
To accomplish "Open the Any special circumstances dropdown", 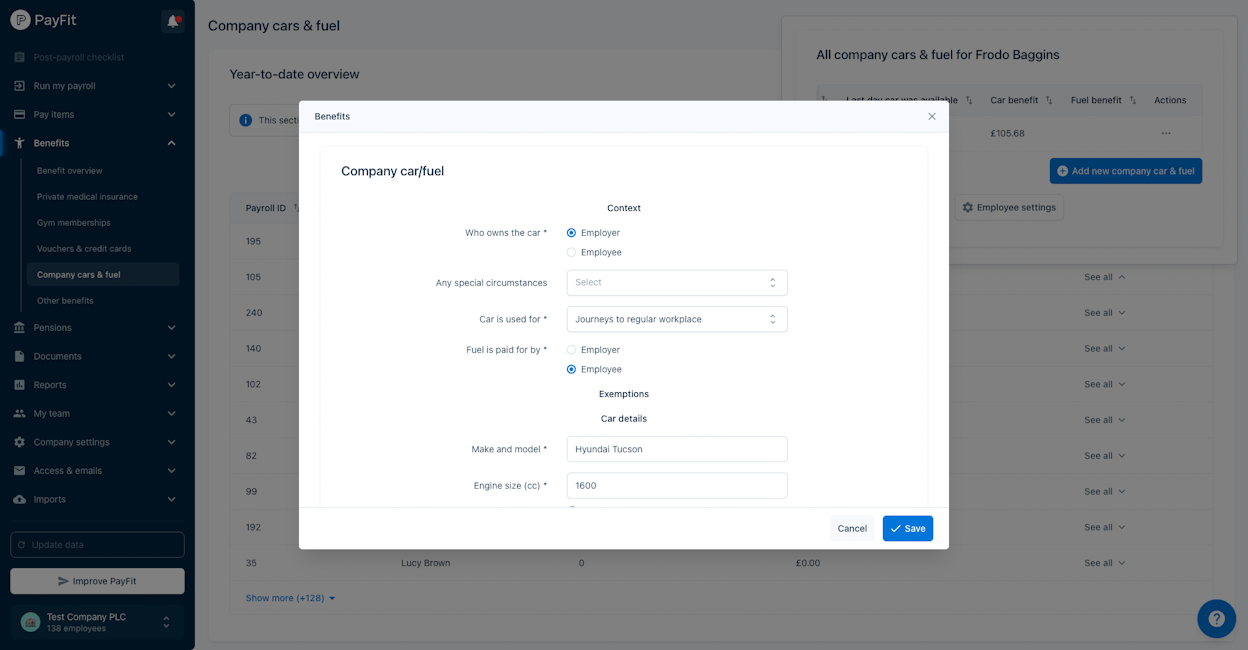I will pos(677,283).
